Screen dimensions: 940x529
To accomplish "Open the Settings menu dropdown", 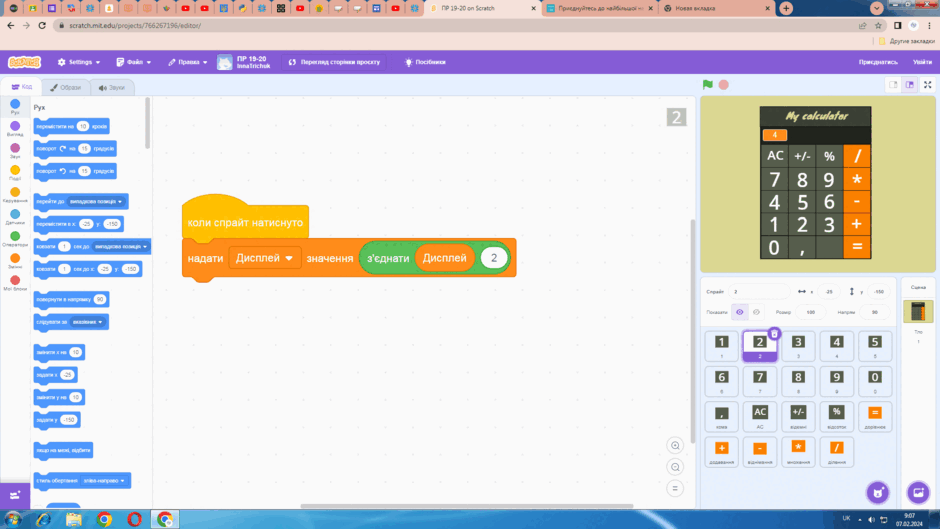I will [x=79, y=62].
